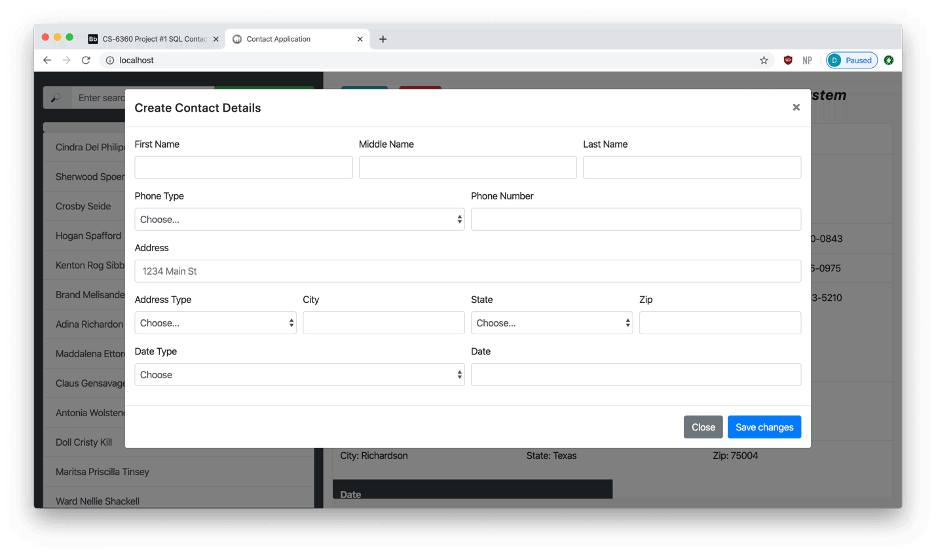Click the Close button in the modal footer
Image resolution: width=936 pixels, height=552 pixels.
point(703,427)
